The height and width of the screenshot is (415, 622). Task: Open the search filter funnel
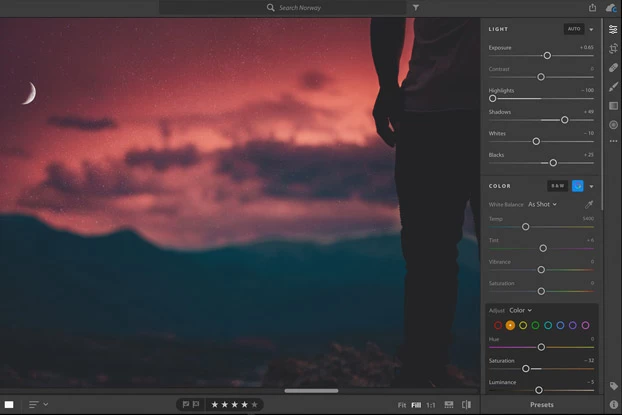416,7
